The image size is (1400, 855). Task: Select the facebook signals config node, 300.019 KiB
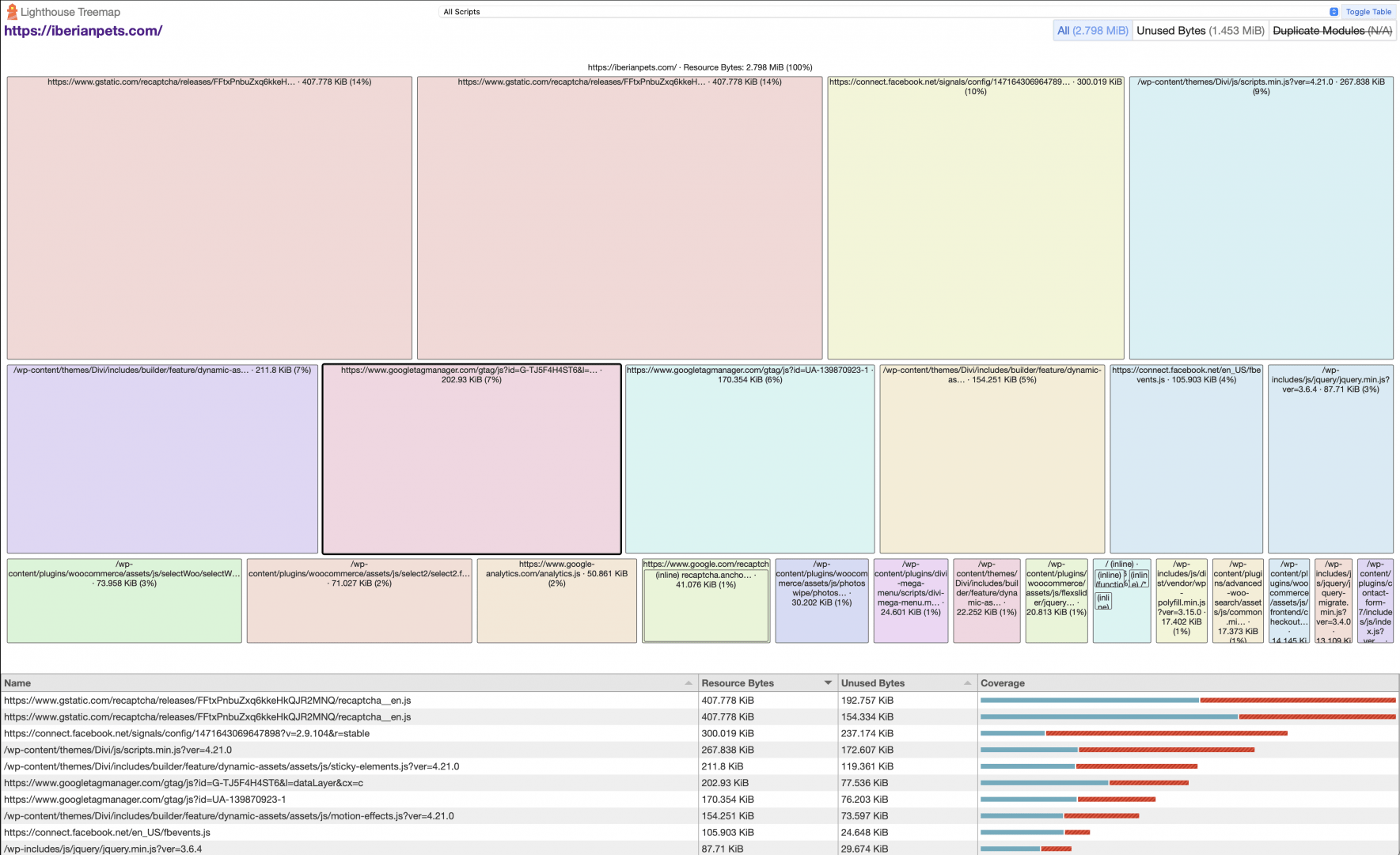click(976, 218)
